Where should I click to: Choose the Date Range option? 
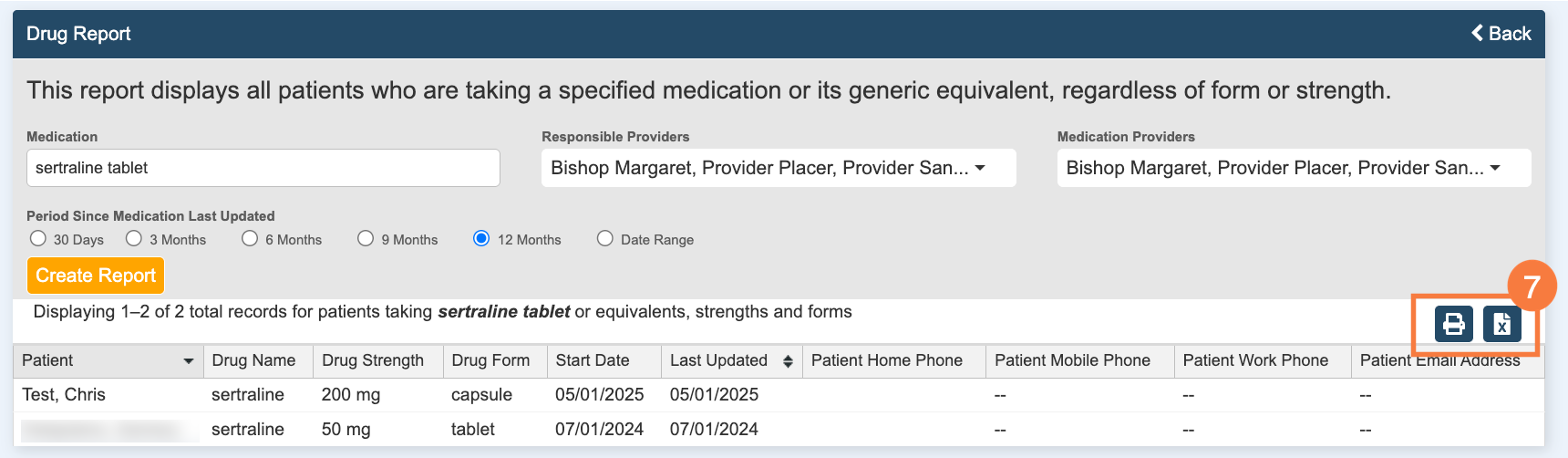click(x=604, y=239)
